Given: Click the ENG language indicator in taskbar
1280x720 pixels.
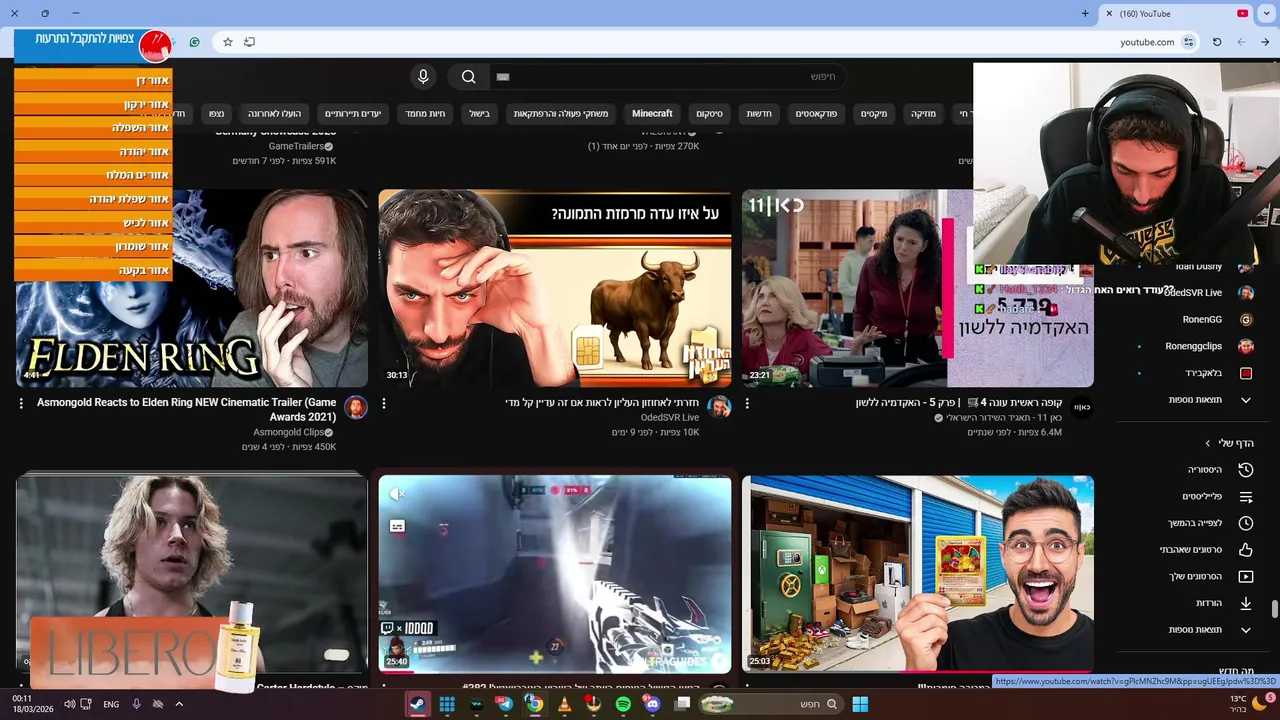Looking at the screenshot, I should point(111,704).
